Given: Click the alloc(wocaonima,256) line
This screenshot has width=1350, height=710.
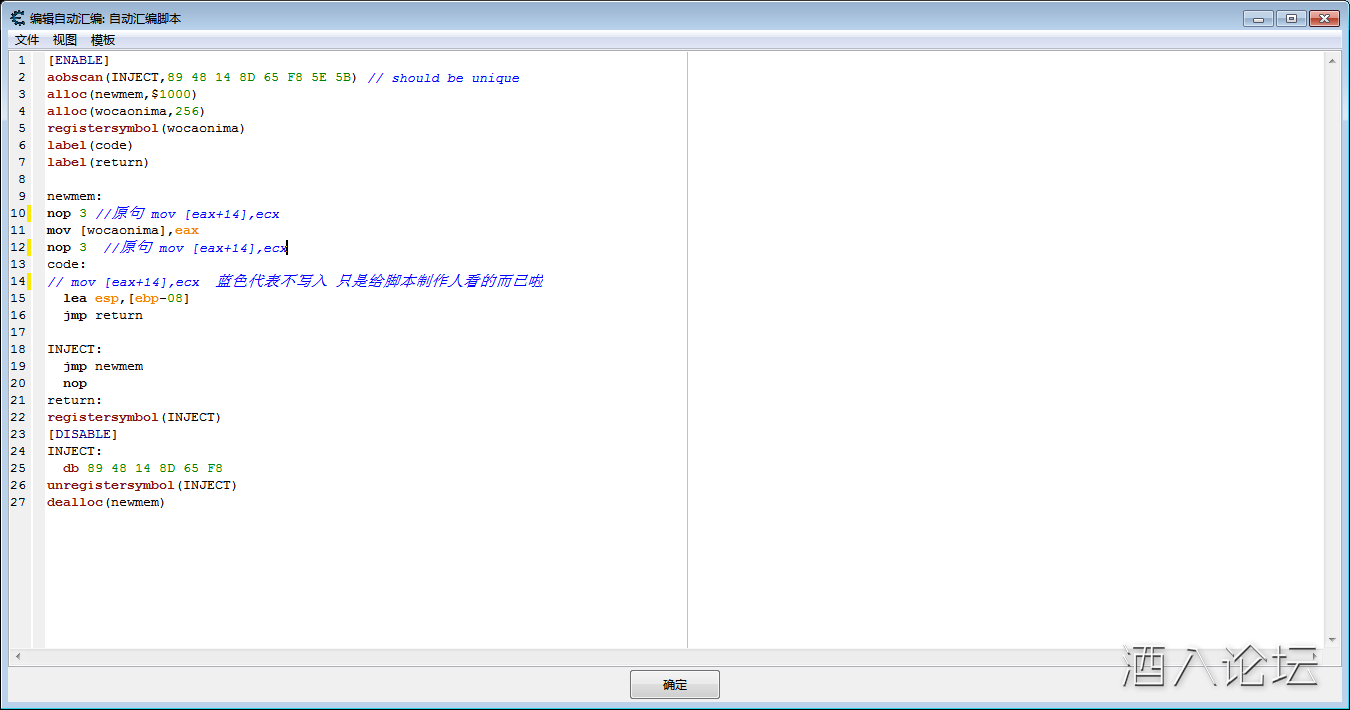Looking at the screenshot, I should click(126, 111).
